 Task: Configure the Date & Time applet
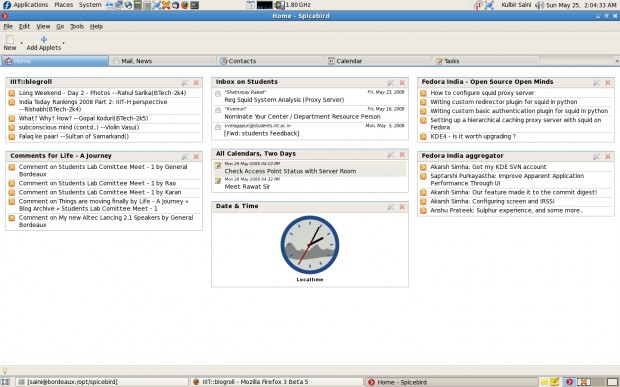point(391,207)
